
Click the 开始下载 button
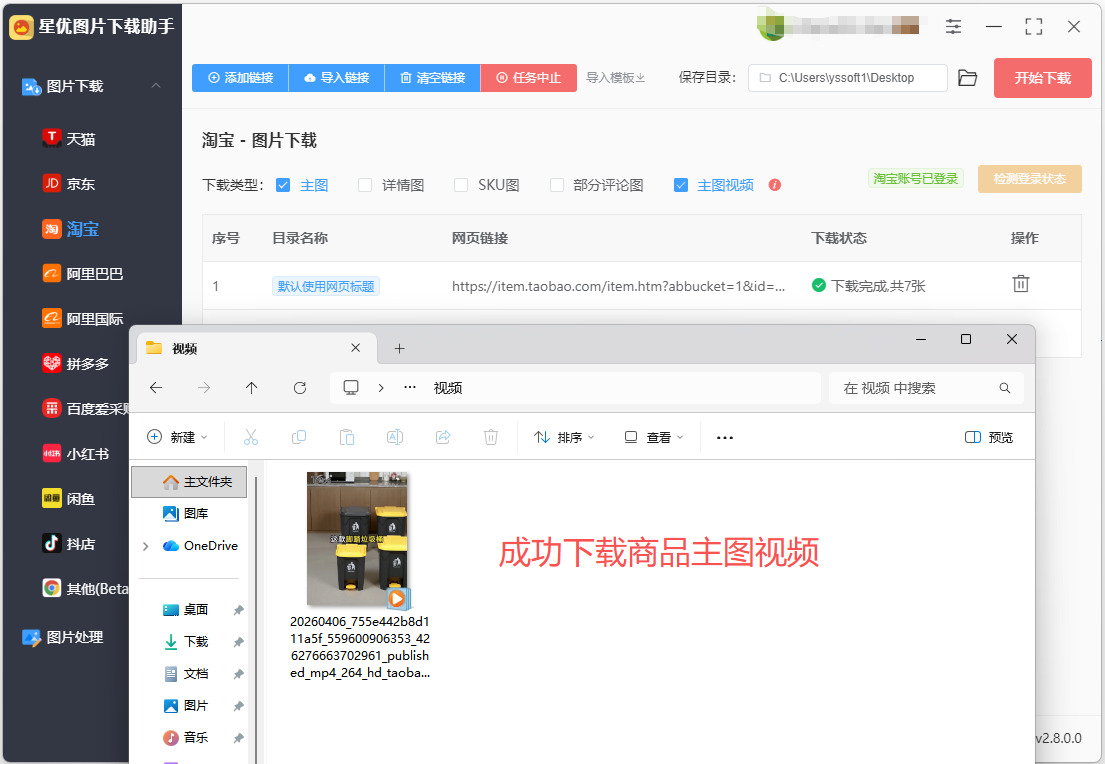point(1042,78)
